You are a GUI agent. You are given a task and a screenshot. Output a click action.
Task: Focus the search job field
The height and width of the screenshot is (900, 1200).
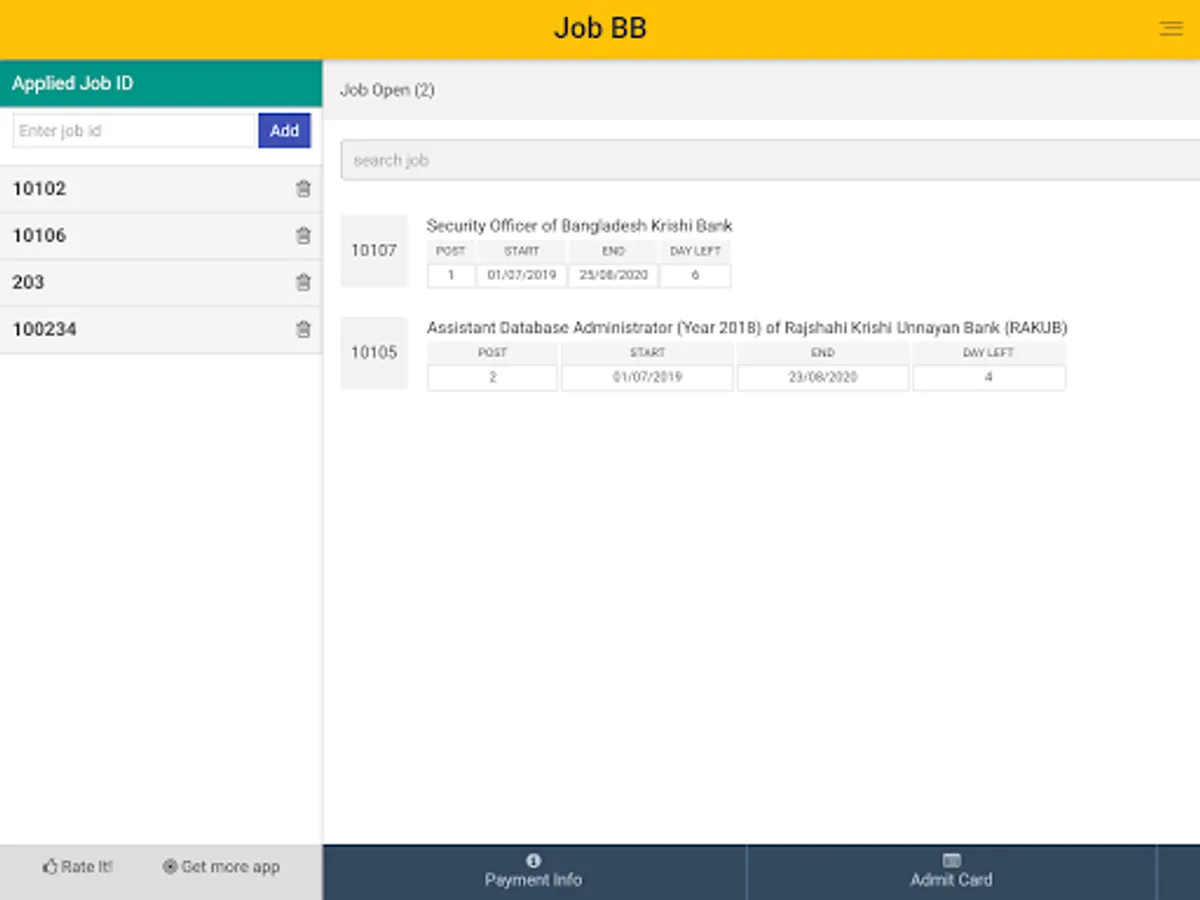point(770,160)
